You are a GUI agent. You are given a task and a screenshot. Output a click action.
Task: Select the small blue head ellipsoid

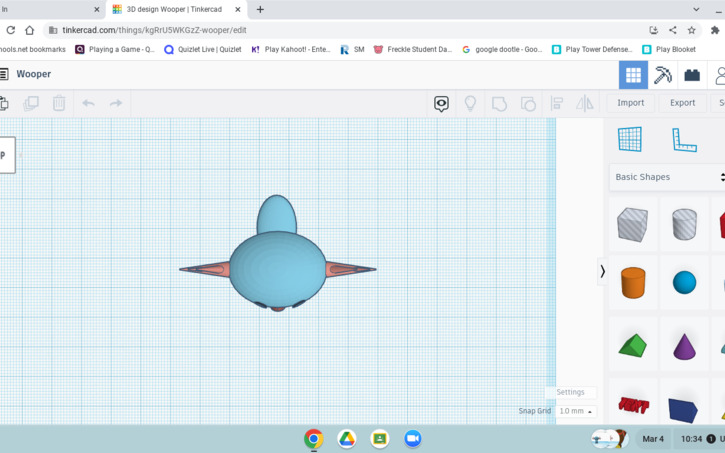[276, 214]
